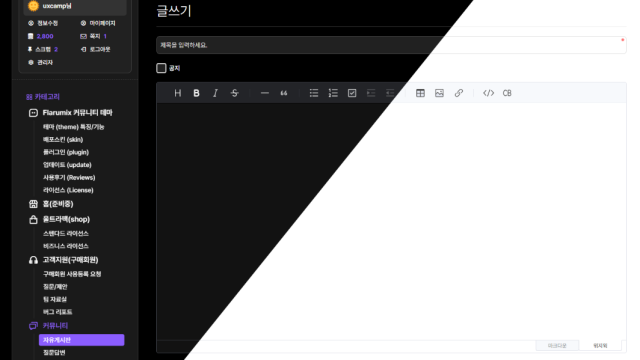Insert inline code with </> icon
Image resolution: width=640 pixels, height=360 pixels.
pyautogui.click(x=488, y=93)
